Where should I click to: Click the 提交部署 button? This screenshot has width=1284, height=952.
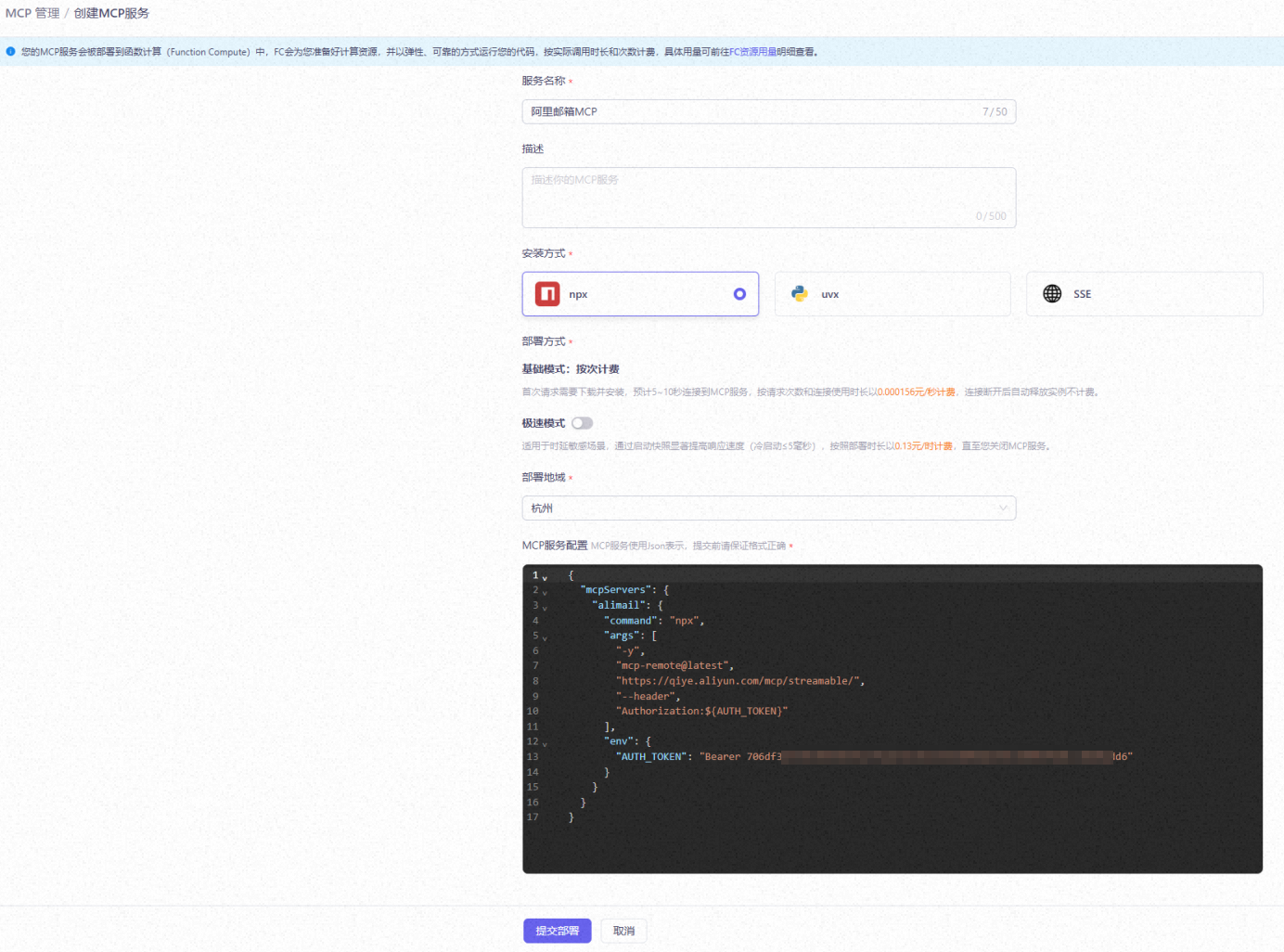pyautogui.click(x=557, y=931)
